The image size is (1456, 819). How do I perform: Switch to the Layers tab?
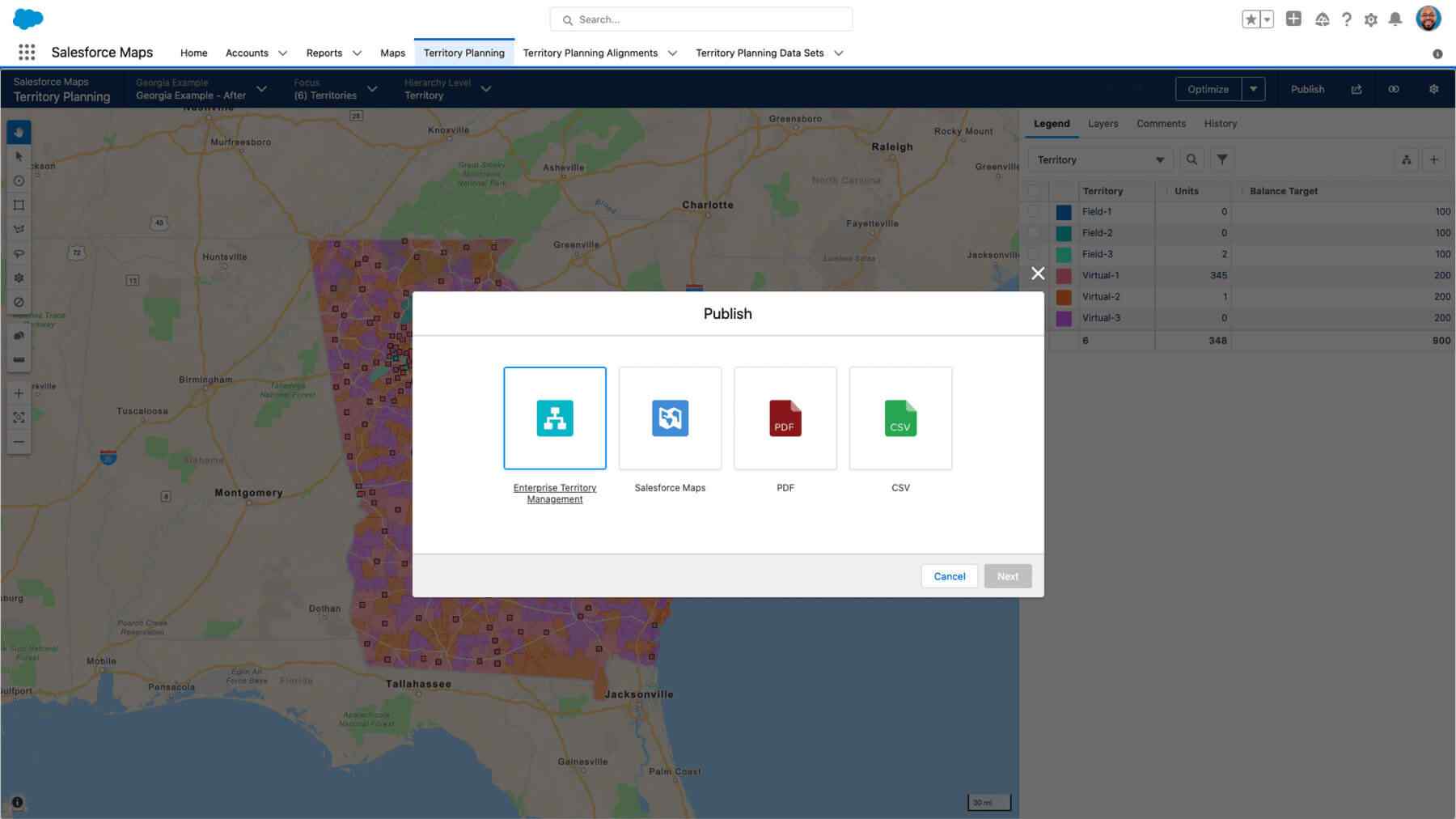(1103, 124)
